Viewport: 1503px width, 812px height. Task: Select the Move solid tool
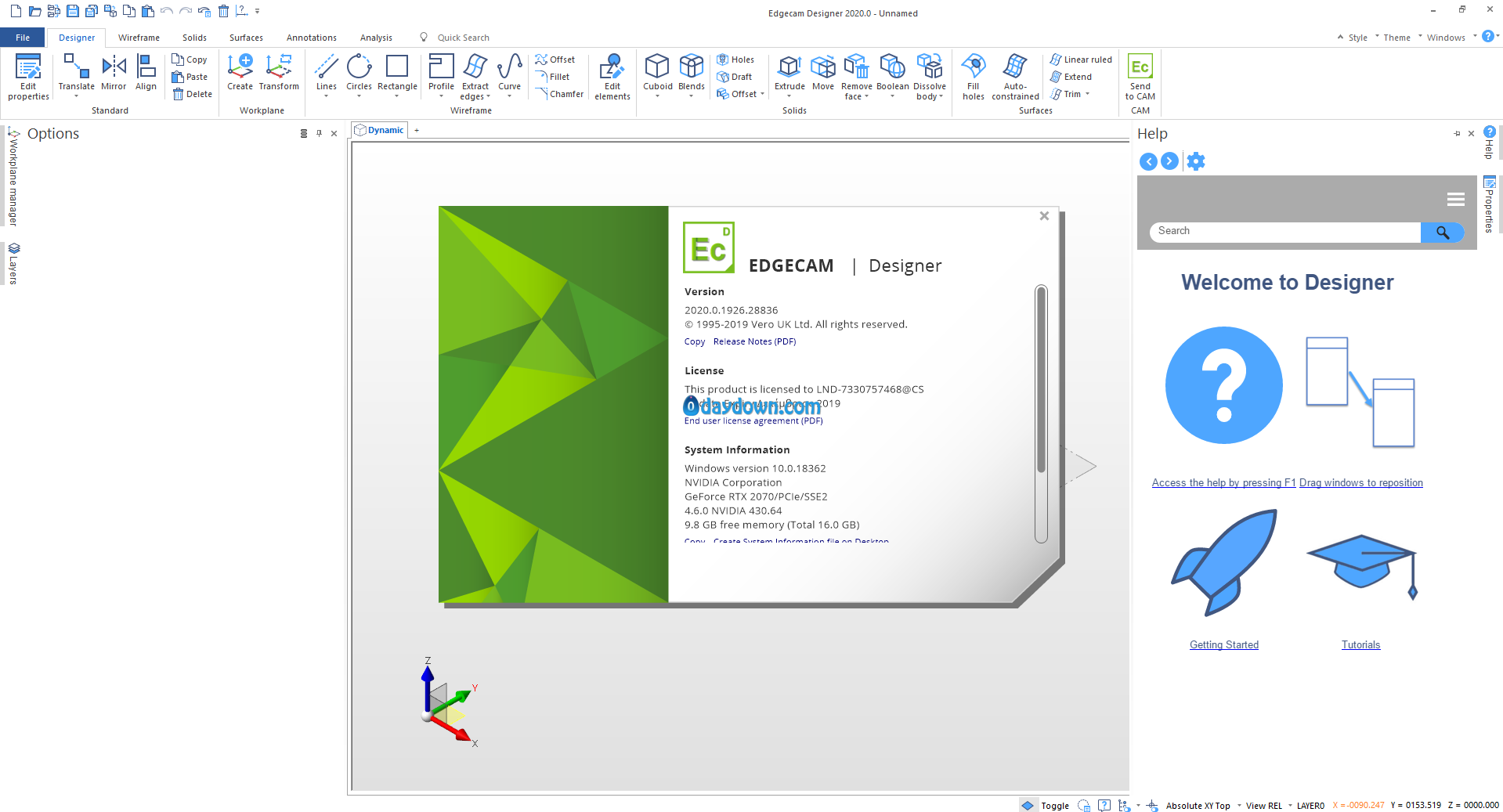[823, 73]
